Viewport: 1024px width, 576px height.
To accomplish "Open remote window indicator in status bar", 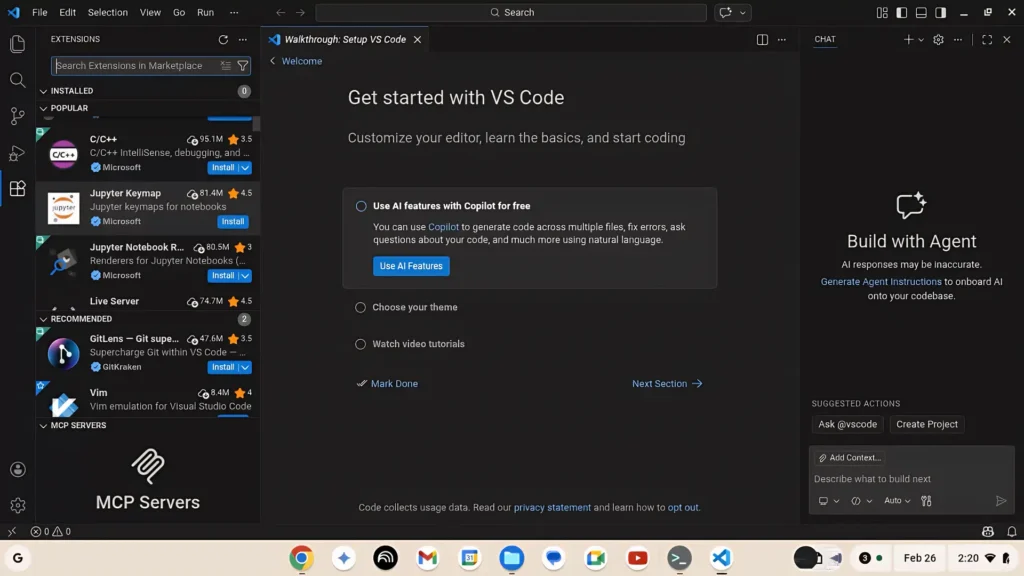I will pyautogui.click(x=12, y=532).
